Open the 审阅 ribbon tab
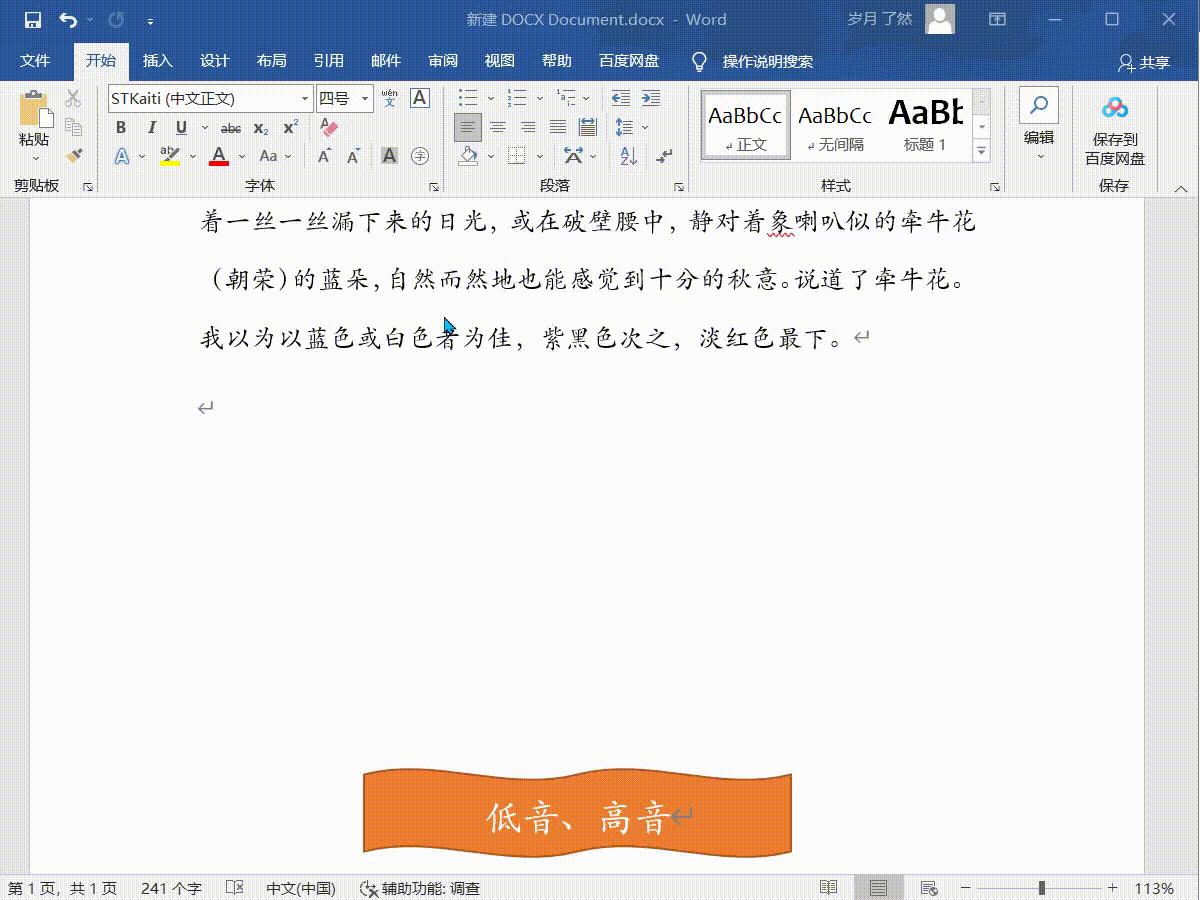 click(x=442, y=60)
